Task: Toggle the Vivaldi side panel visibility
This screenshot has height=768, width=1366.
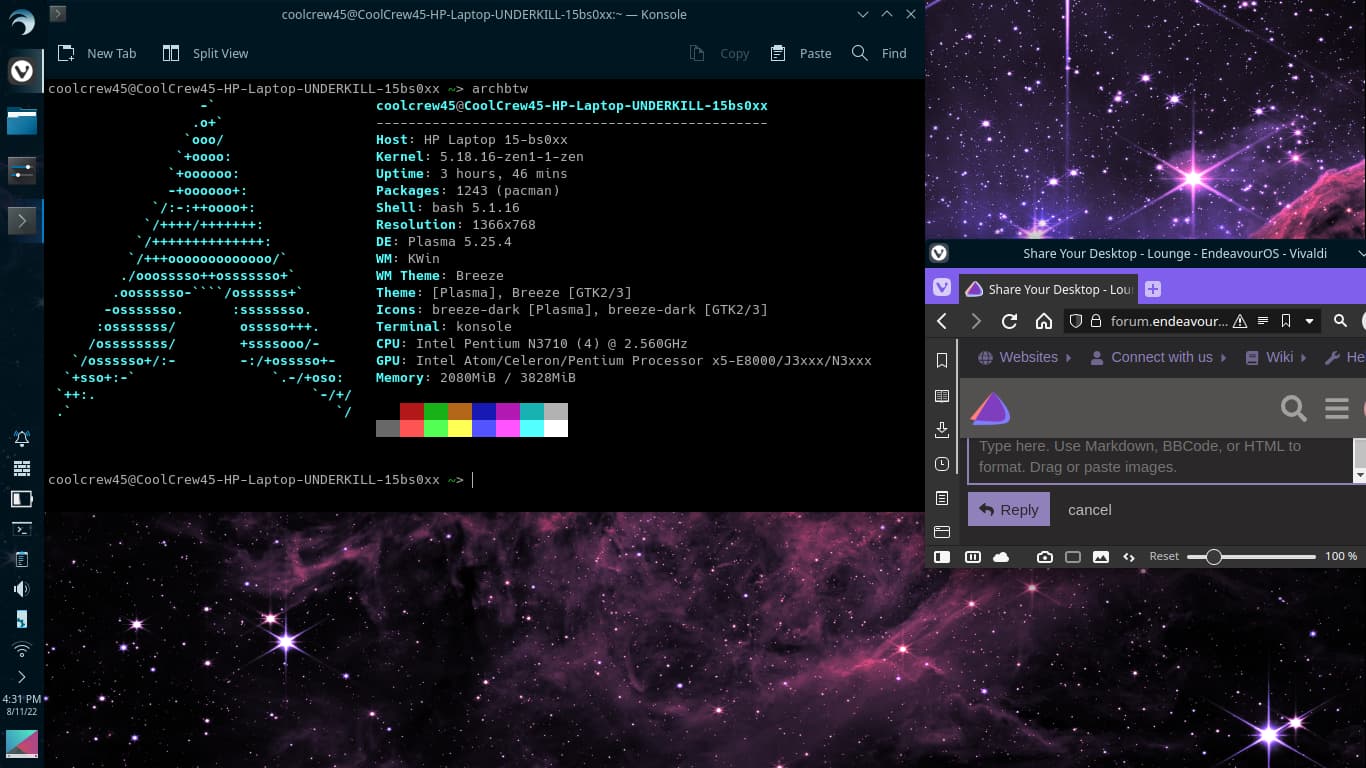Action: pos(942,557)
